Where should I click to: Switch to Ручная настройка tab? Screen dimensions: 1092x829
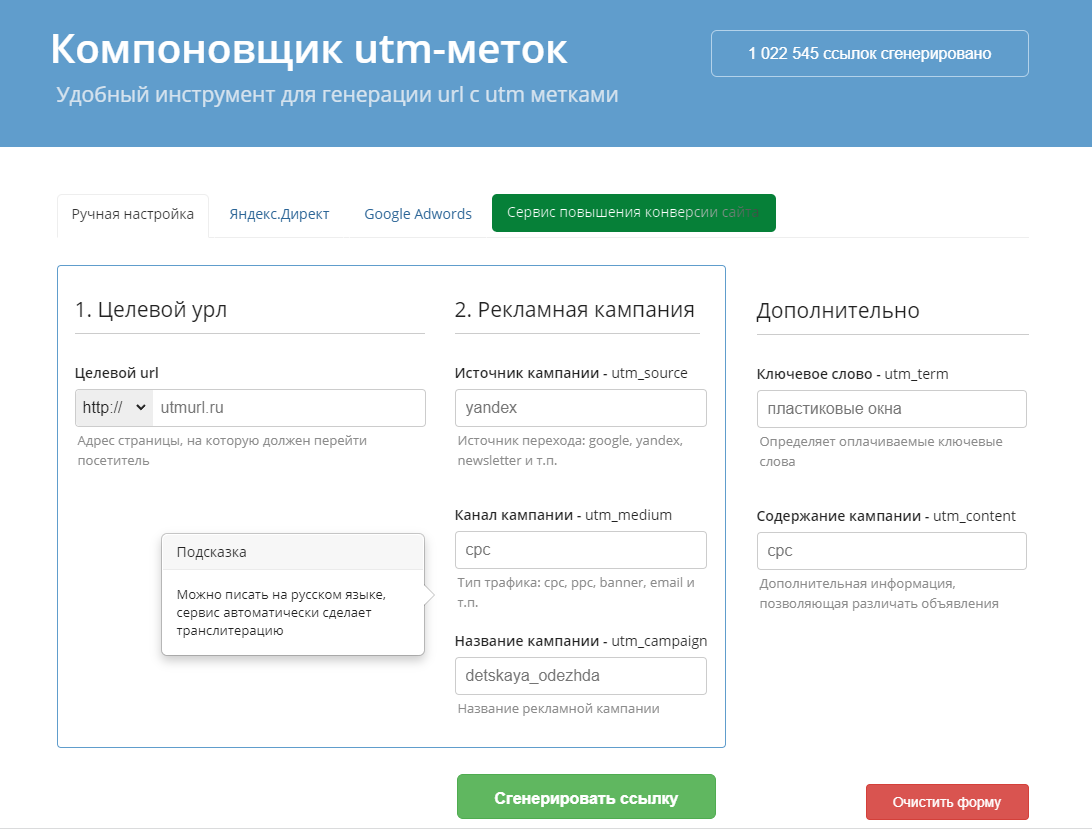pyautogui.click(x=132, y=215)
